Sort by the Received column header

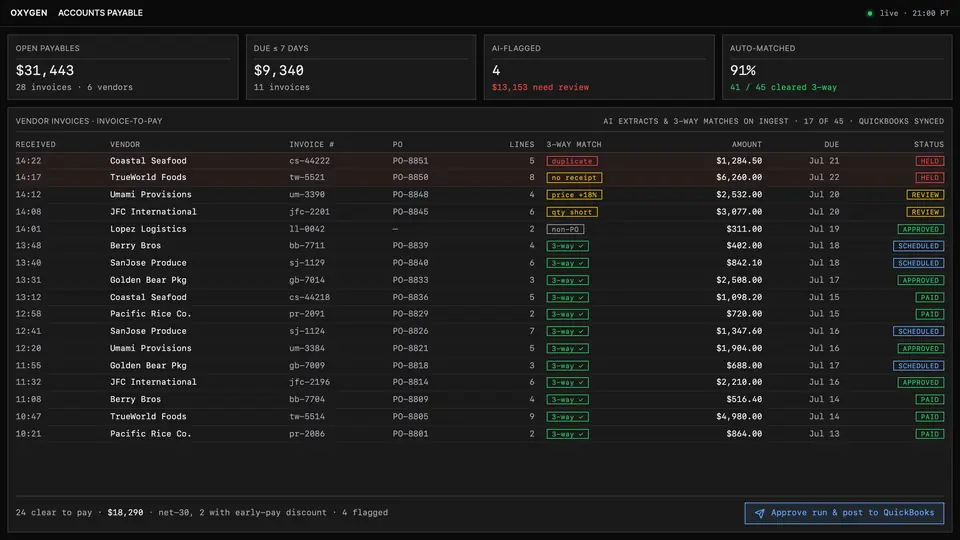point(36,144)
